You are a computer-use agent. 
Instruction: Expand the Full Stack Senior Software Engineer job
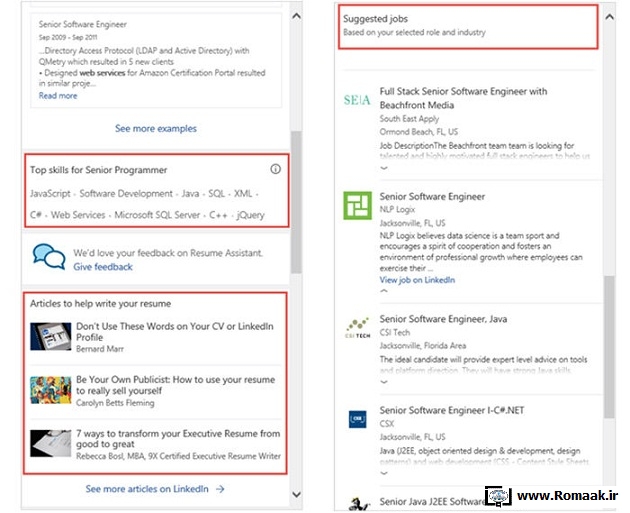[384, 168]
